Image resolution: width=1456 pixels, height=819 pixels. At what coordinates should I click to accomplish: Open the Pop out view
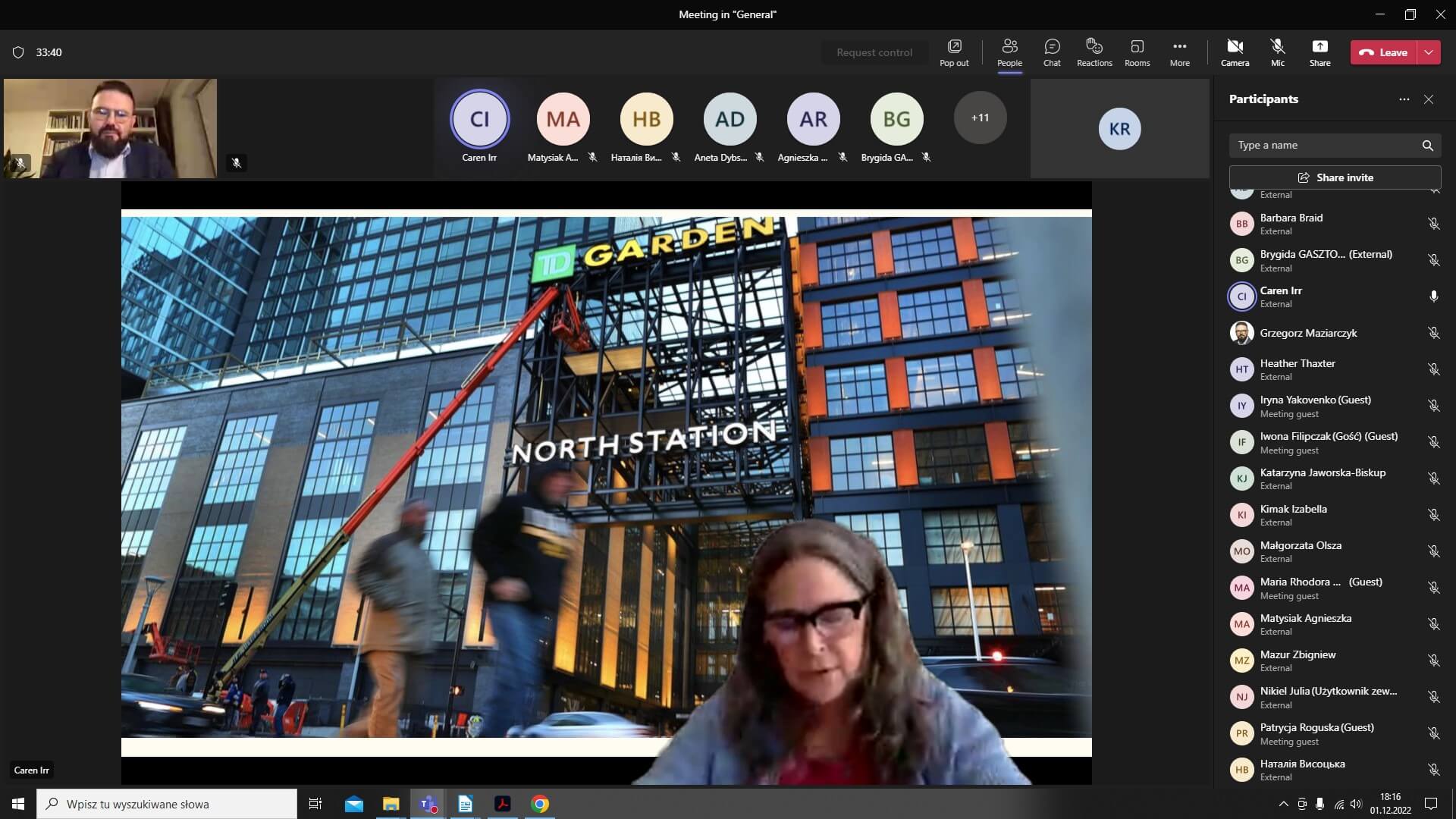tap(954, 52)
